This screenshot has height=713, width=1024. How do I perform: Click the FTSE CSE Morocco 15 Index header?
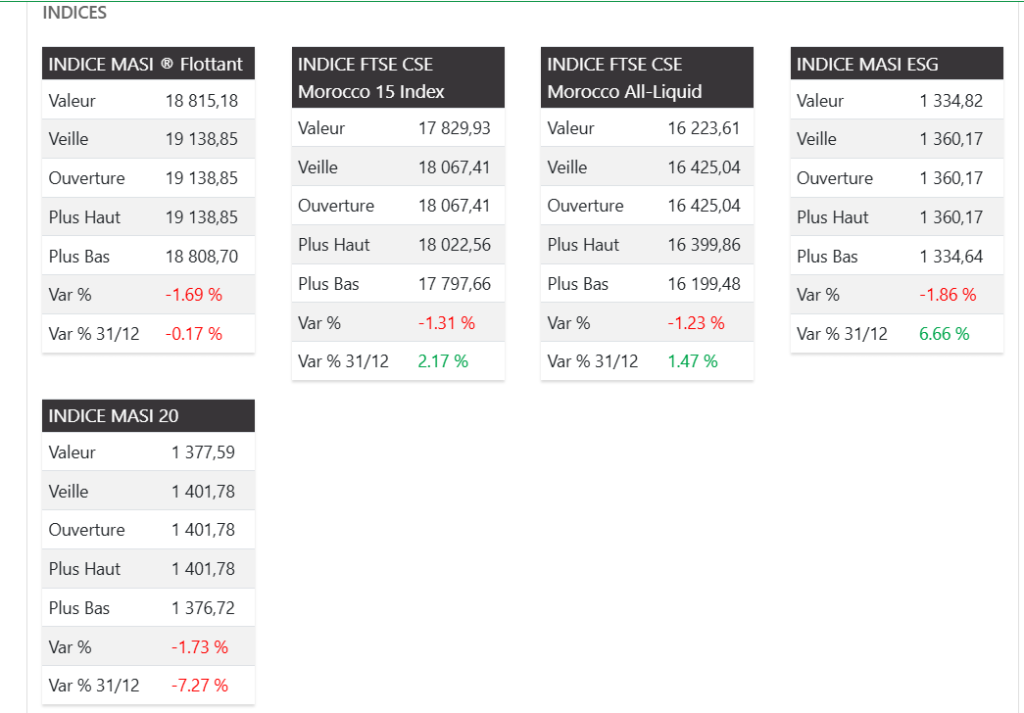tap(397, 78)
